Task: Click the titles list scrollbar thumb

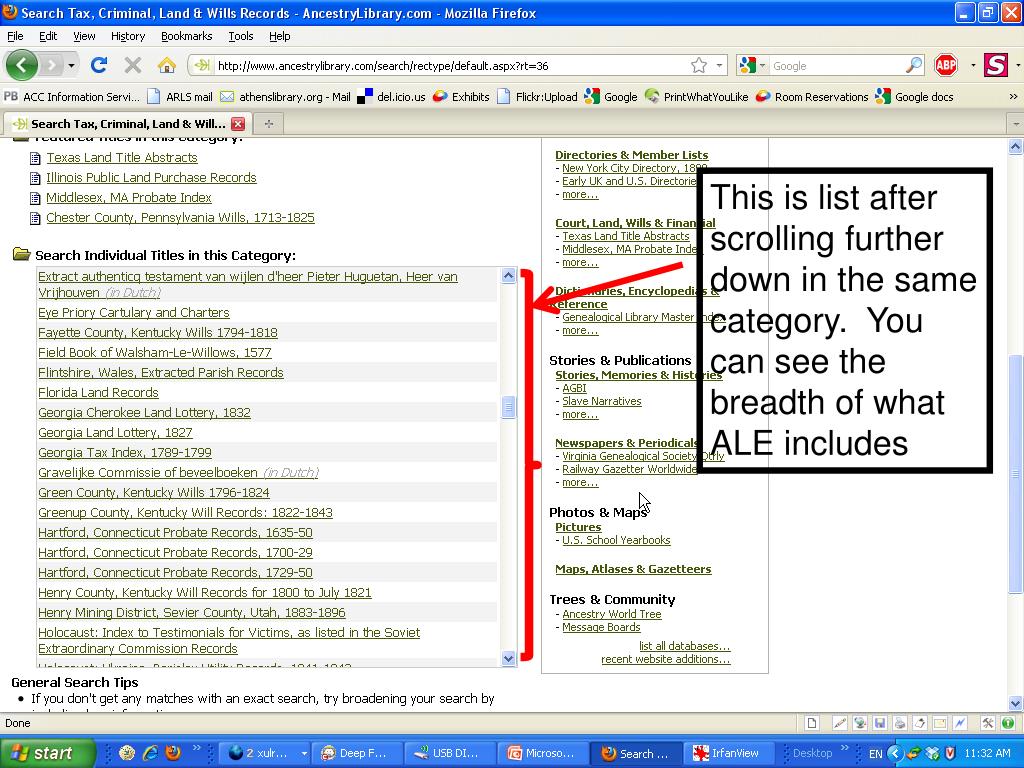Action: coord(509,407)
